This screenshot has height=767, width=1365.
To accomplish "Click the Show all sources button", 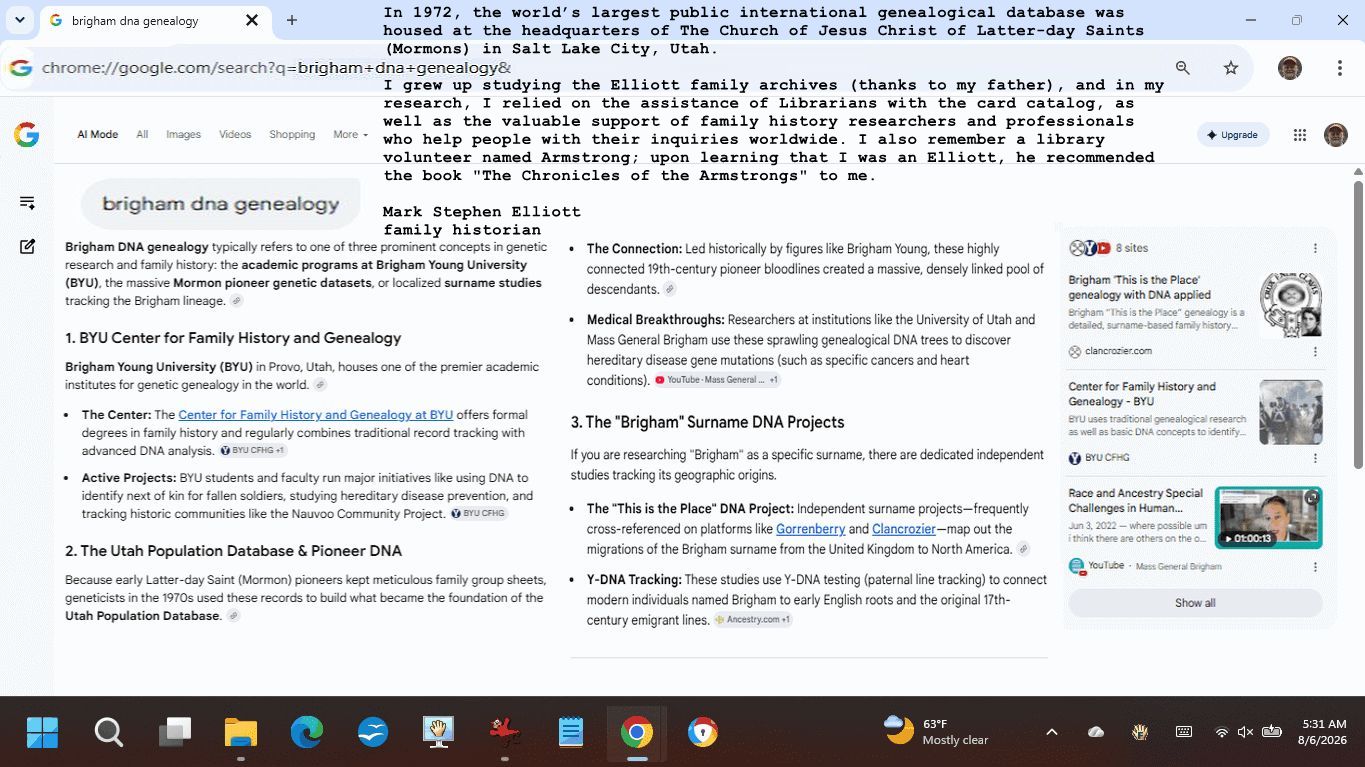I will [x=1195, y=603].
